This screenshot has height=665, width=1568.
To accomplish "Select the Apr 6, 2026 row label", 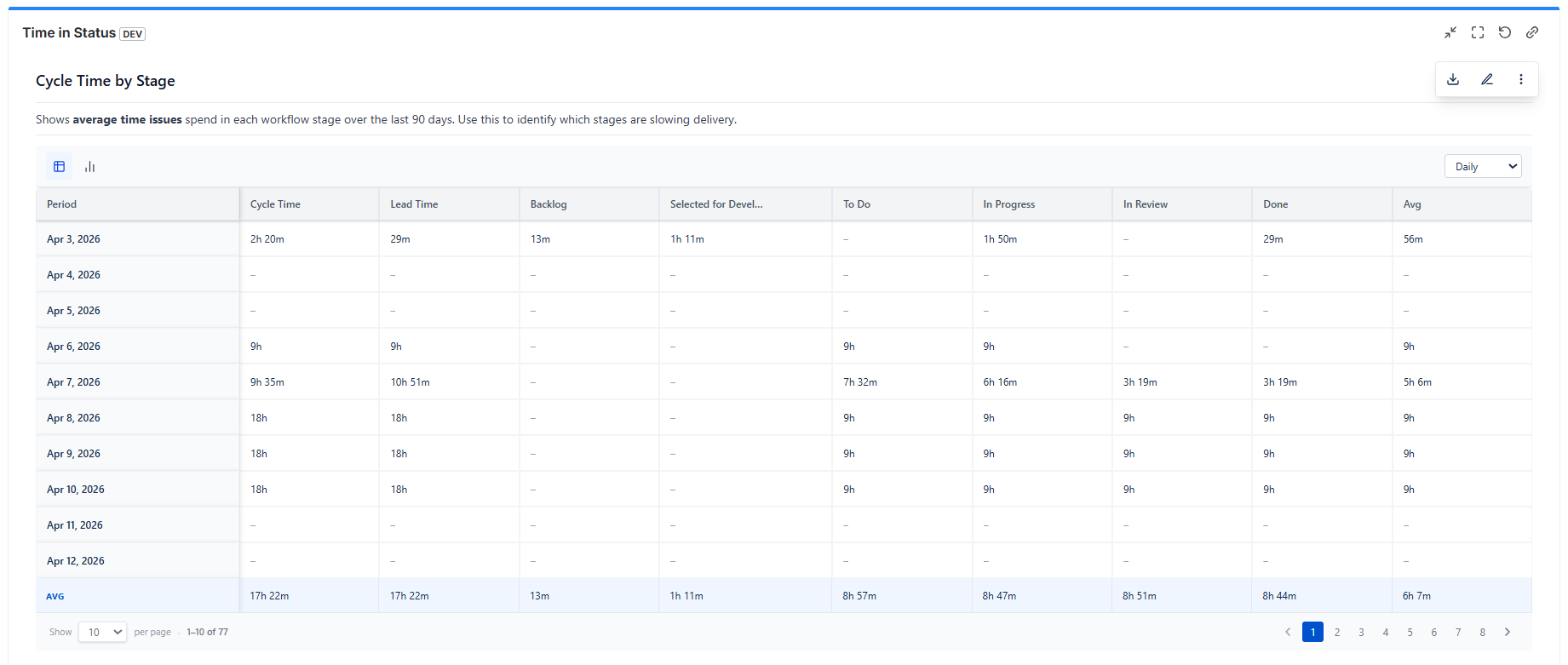I will 73,347.
